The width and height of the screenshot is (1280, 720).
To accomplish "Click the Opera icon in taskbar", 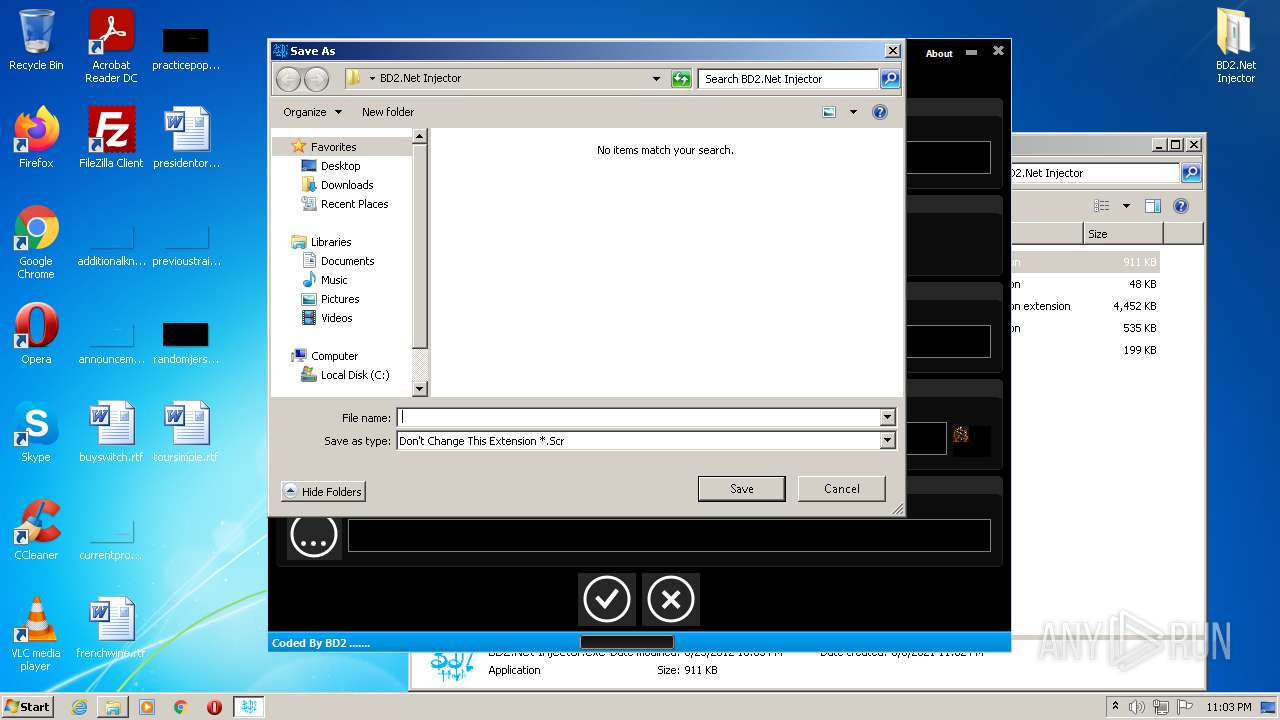I will 214,707.
